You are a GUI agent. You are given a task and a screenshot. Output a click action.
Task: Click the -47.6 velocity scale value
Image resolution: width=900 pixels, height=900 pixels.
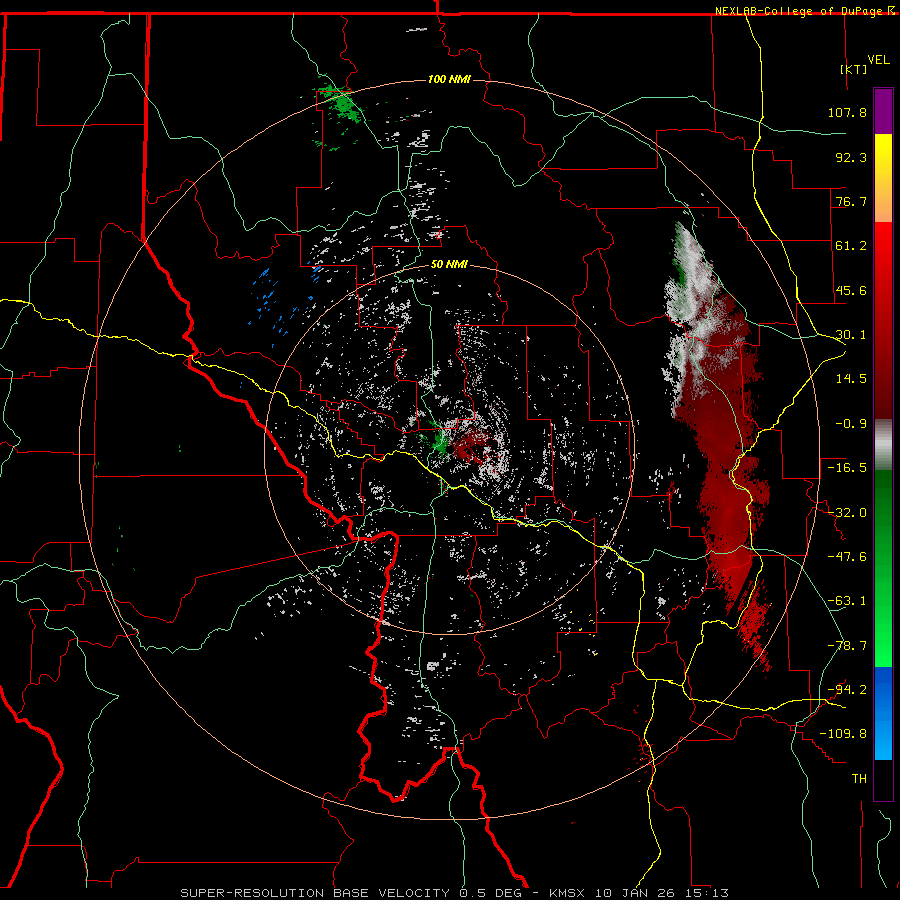847,557
